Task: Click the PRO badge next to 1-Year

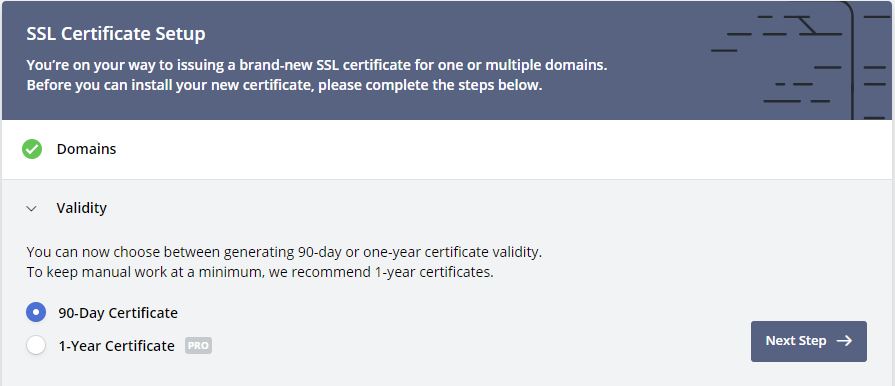Action: pyautogui.click(x=198, y=345)
